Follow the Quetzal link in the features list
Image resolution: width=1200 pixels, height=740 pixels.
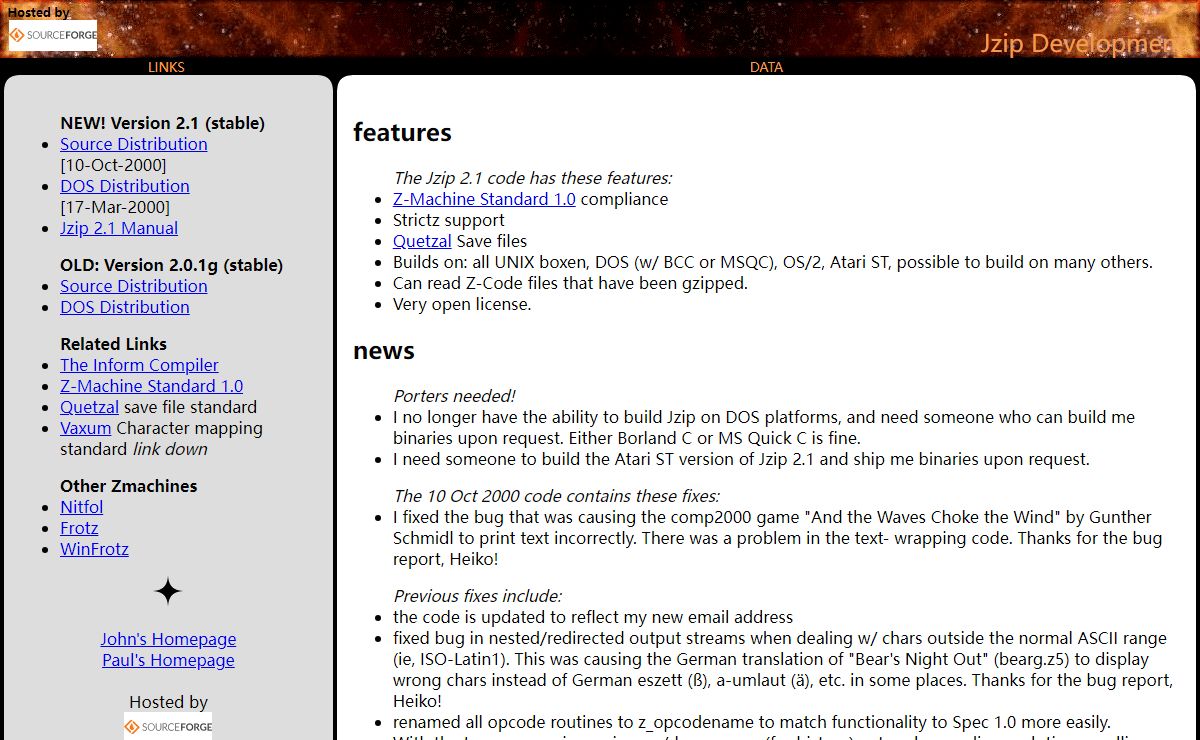422,241
